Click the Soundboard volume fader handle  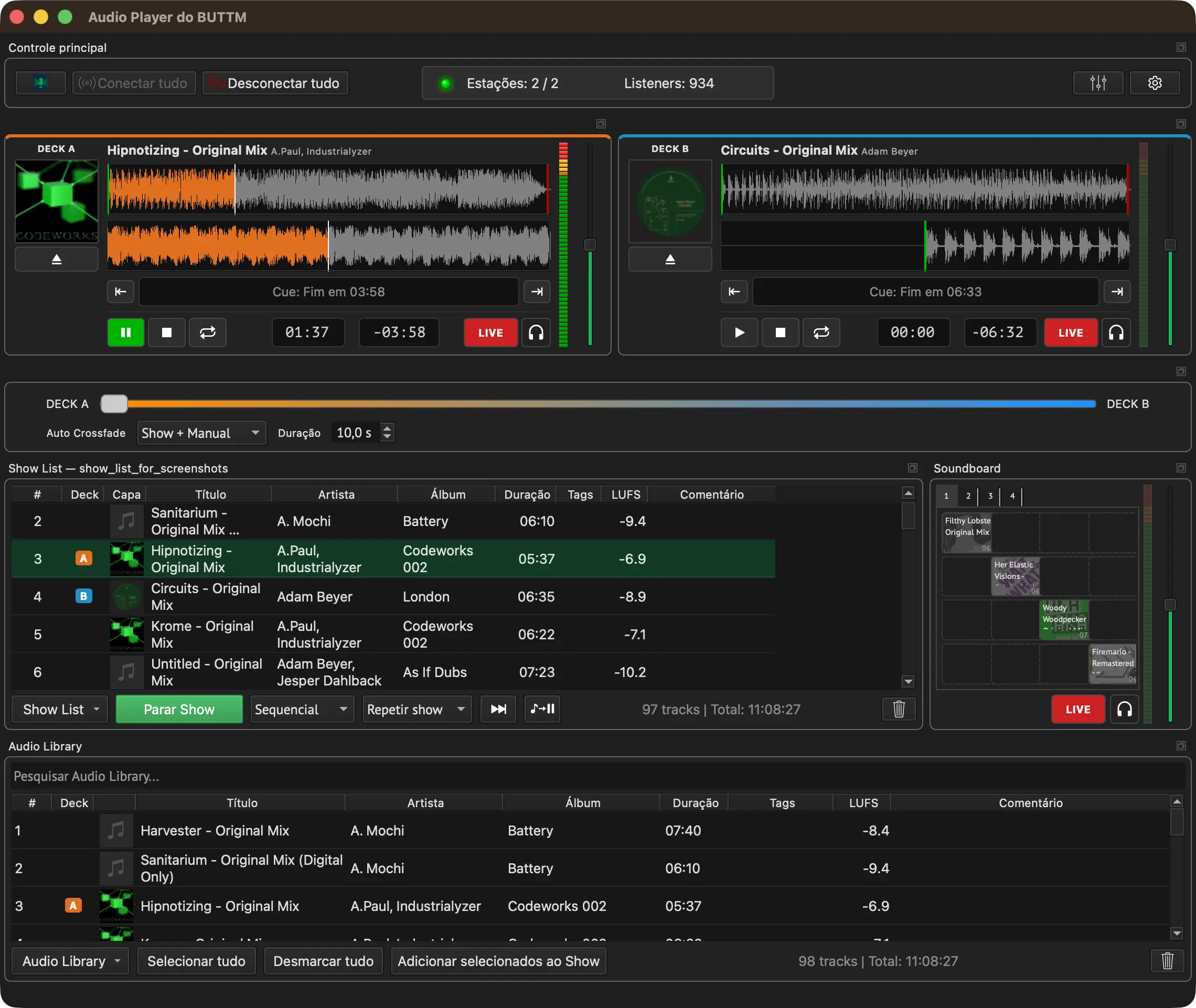coord(1170,605)
